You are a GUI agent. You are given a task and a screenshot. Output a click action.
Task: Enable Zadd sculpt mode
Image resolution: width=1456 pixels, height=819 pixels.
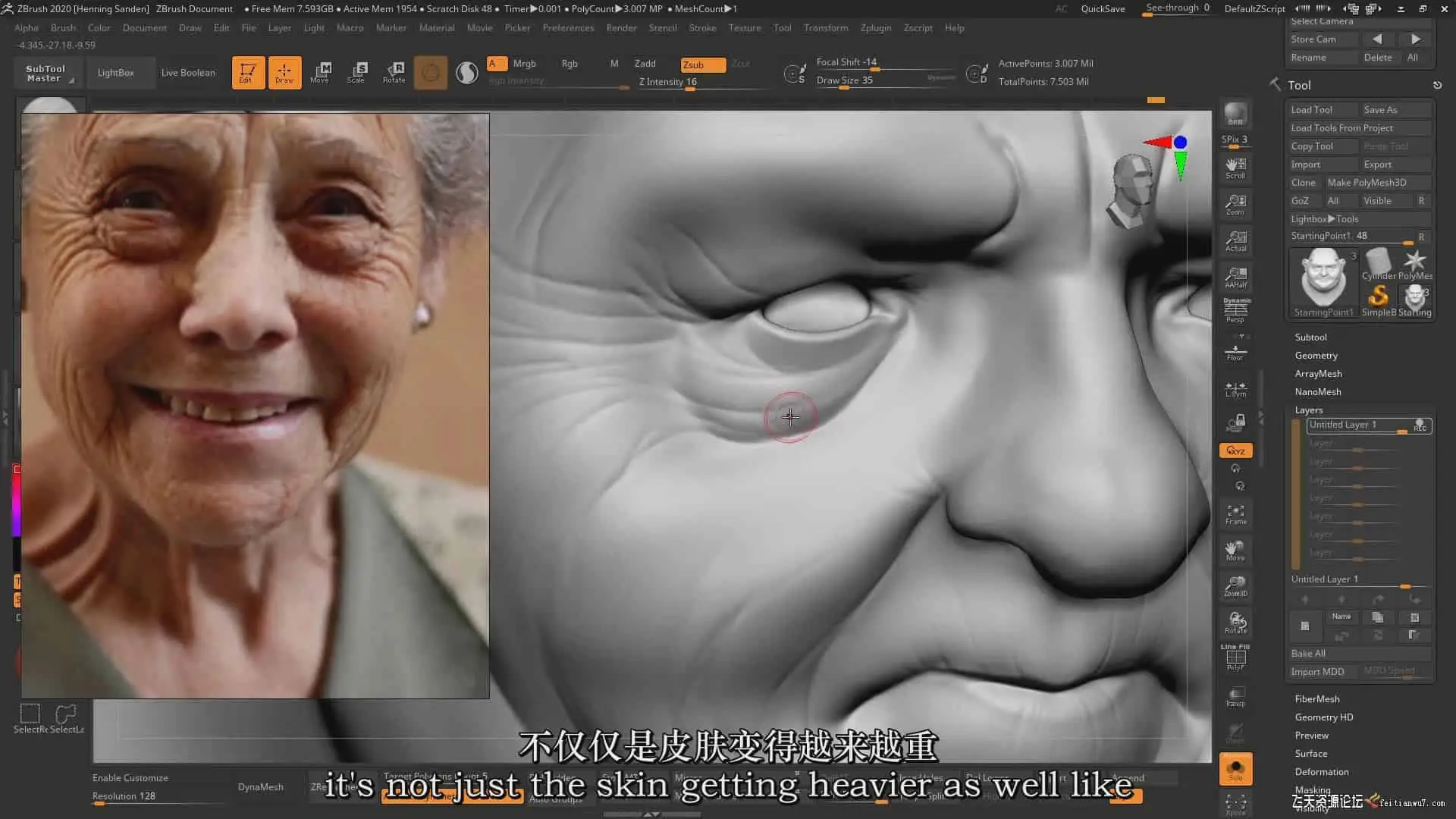pos(645,64)
